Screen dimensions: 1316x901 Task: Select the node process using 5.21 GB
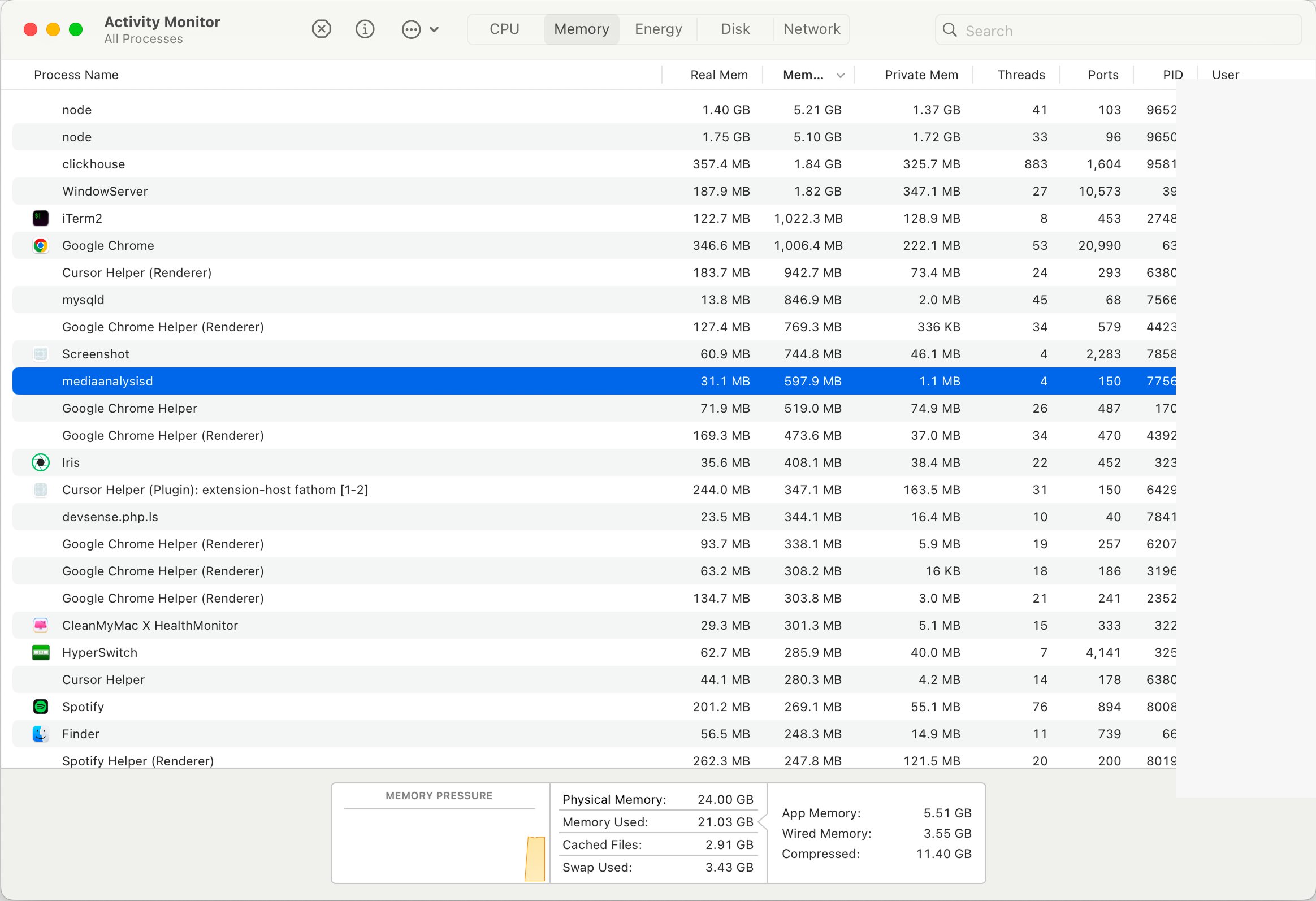594,110
